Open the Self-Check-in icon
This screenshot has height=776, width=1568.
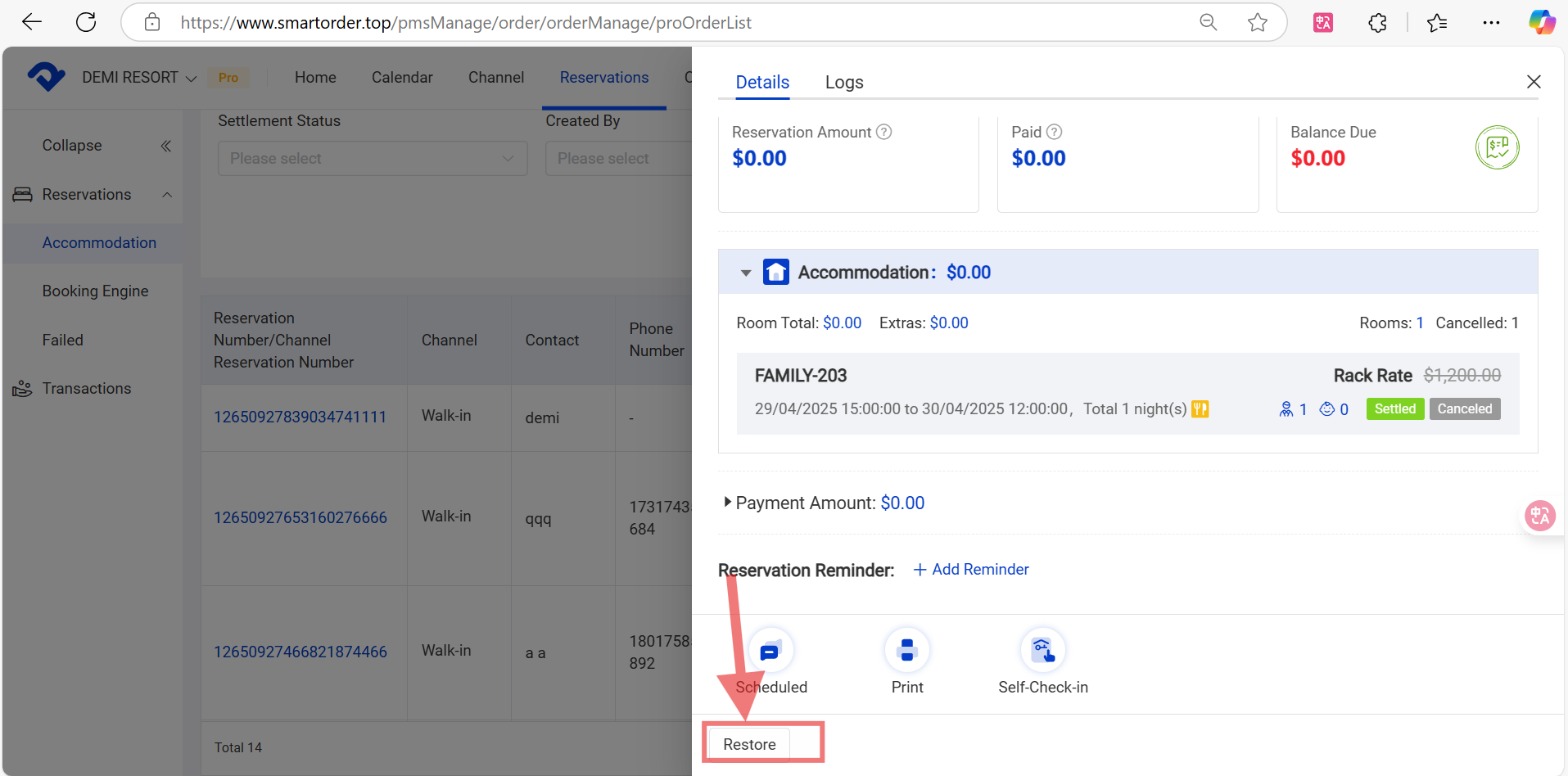pyautogui.click(x=1042, y=651)
